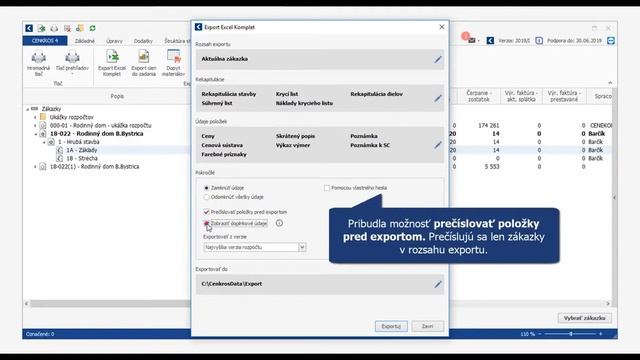Image resolution: width=640 pixels, height=360 pixels.
Task: Select the 1A - Základy tree row
Action: coord(82,150)
